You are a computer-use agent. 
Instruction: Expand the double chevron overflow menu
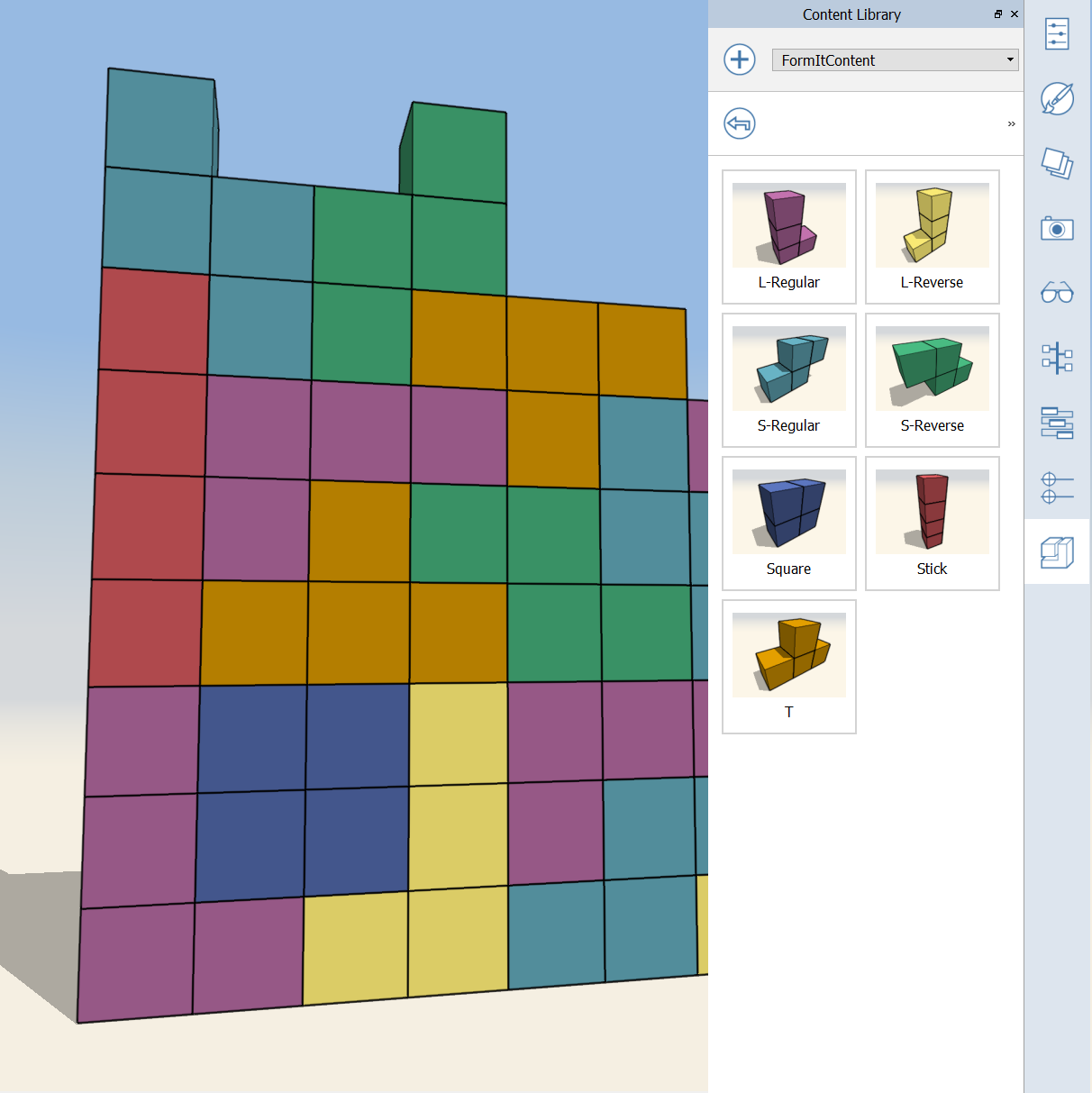pos(1011,123)
